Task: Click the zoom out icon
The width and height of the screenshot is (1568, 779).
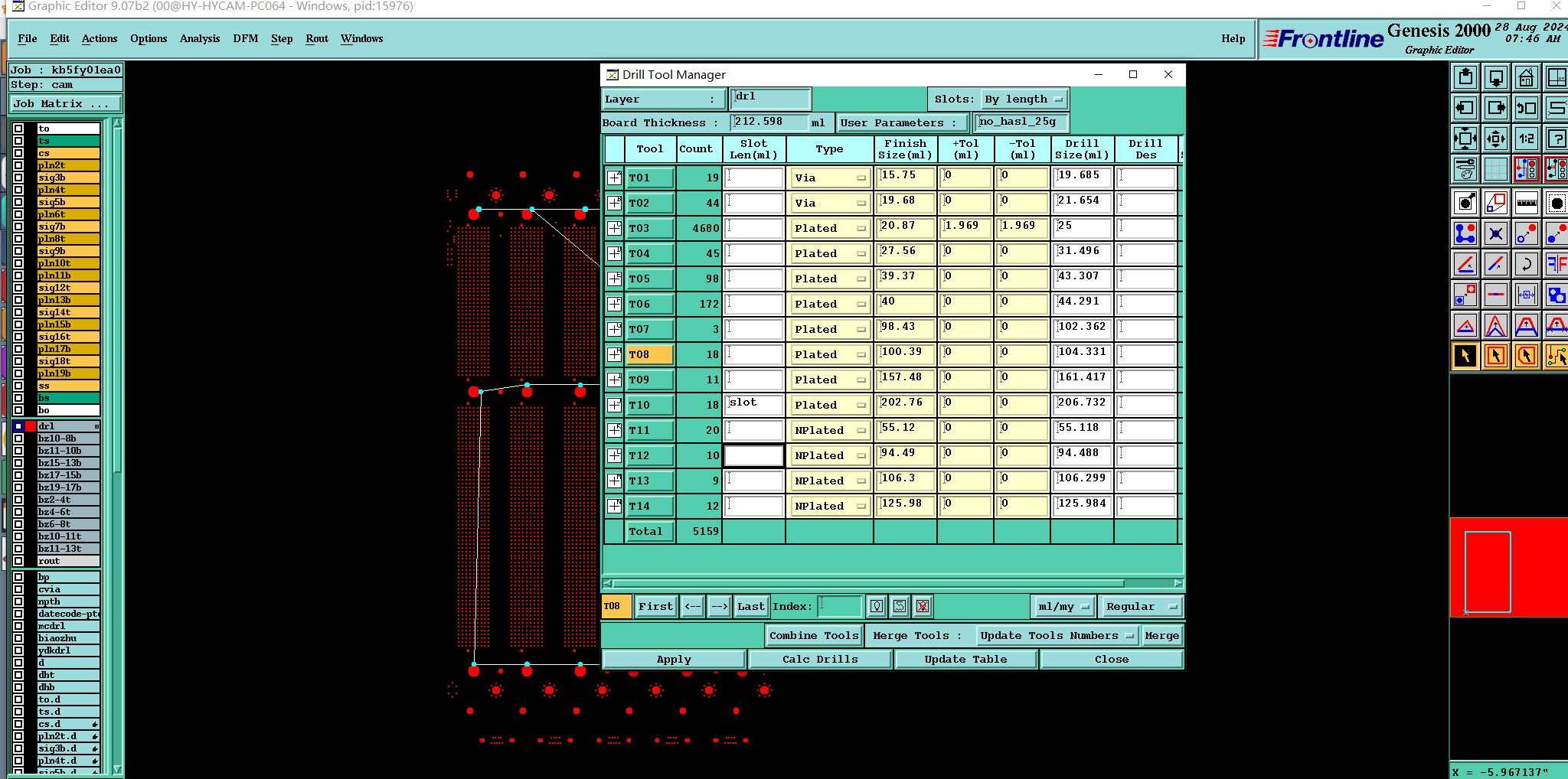Action: tap(1496, 139)
